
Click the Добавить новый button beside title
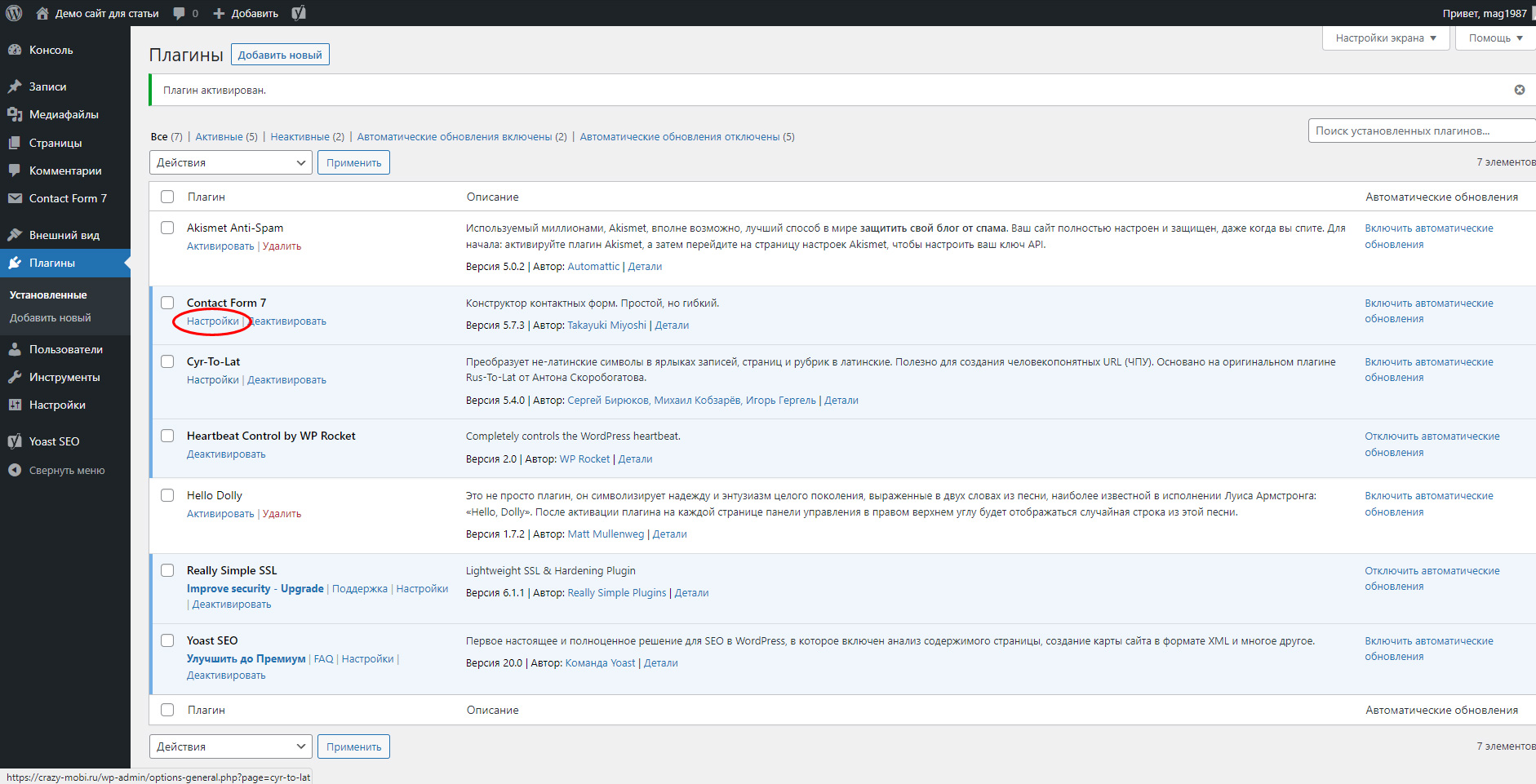[x=280, y=55]
